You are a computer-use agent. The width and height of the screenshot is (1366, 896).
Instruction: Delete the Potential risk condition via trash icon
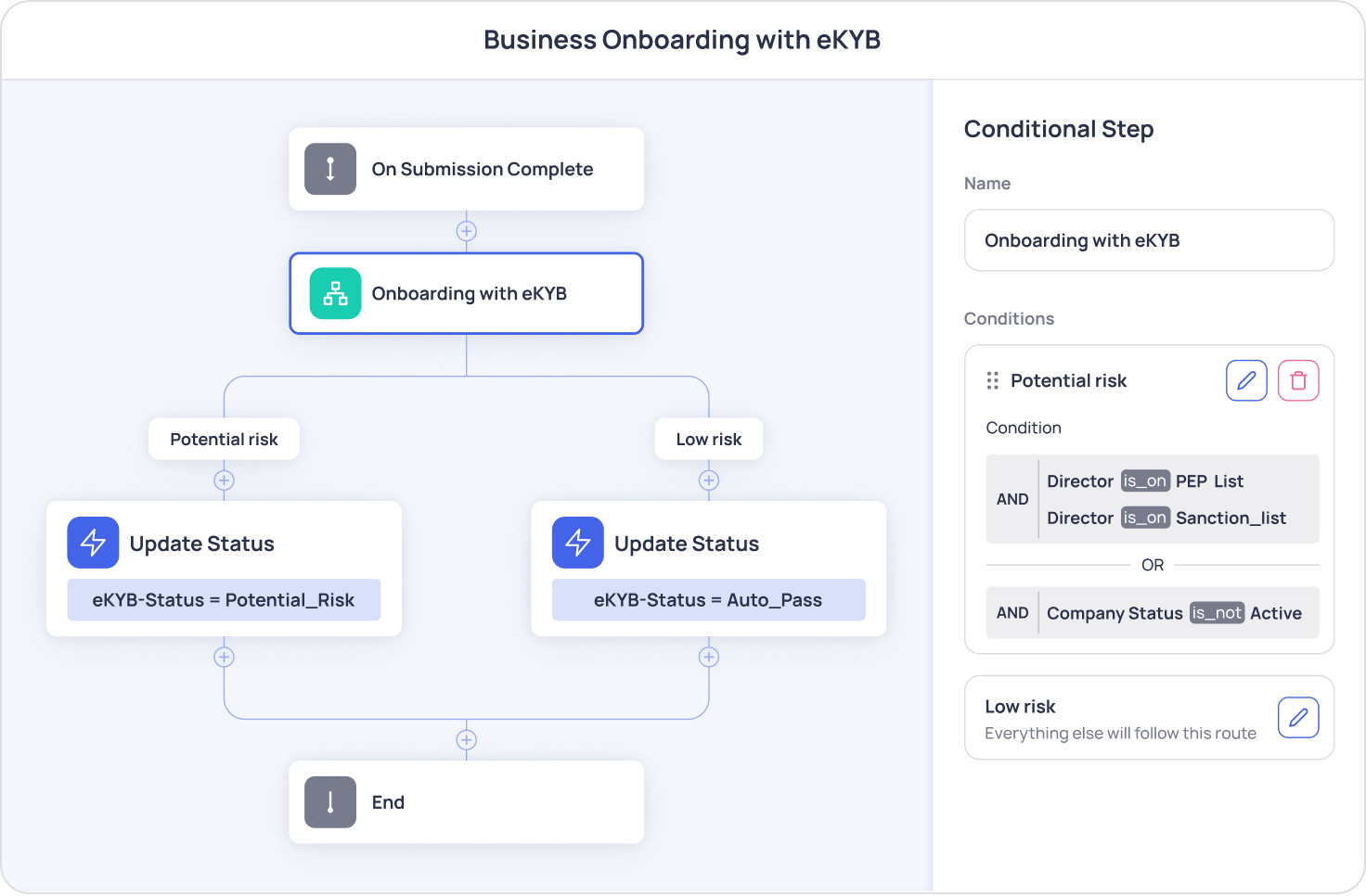(x=1298, y=380)
